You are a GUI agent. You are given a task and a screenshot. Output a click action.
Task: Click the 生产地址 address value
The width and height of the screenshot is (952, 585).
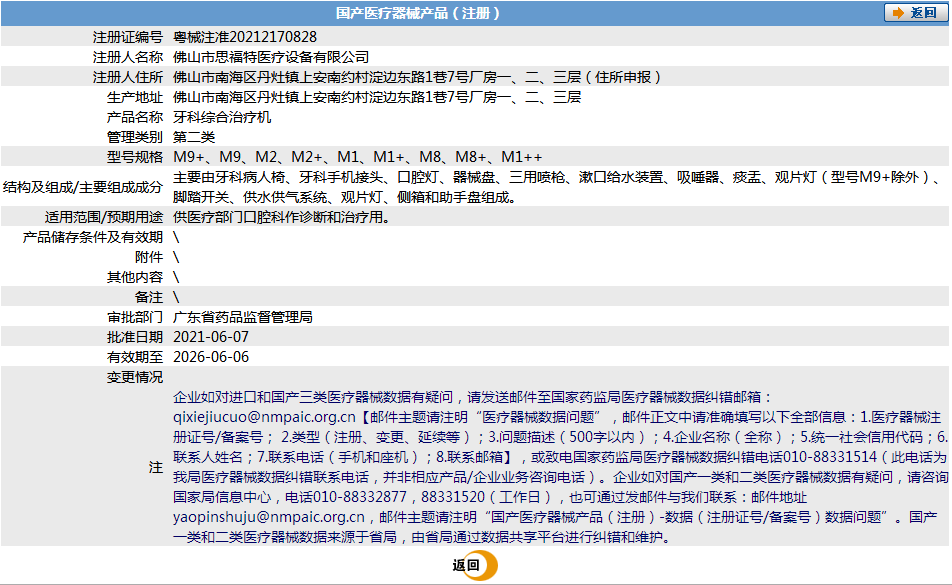pyautogui.click(x=377, y=97)
